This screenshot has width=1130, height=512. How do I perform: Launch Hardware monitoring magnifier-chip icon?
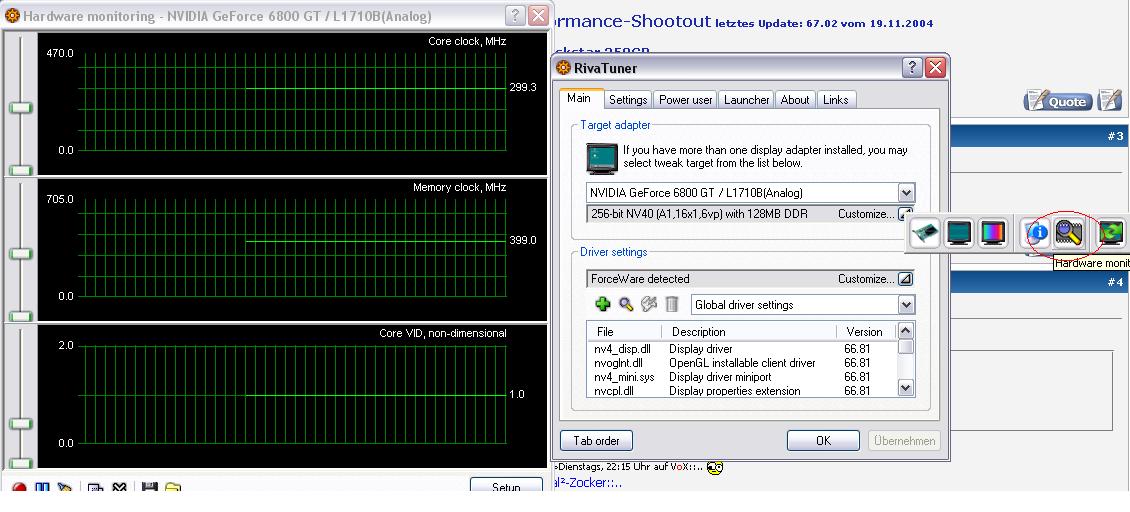click(1069, 233)
